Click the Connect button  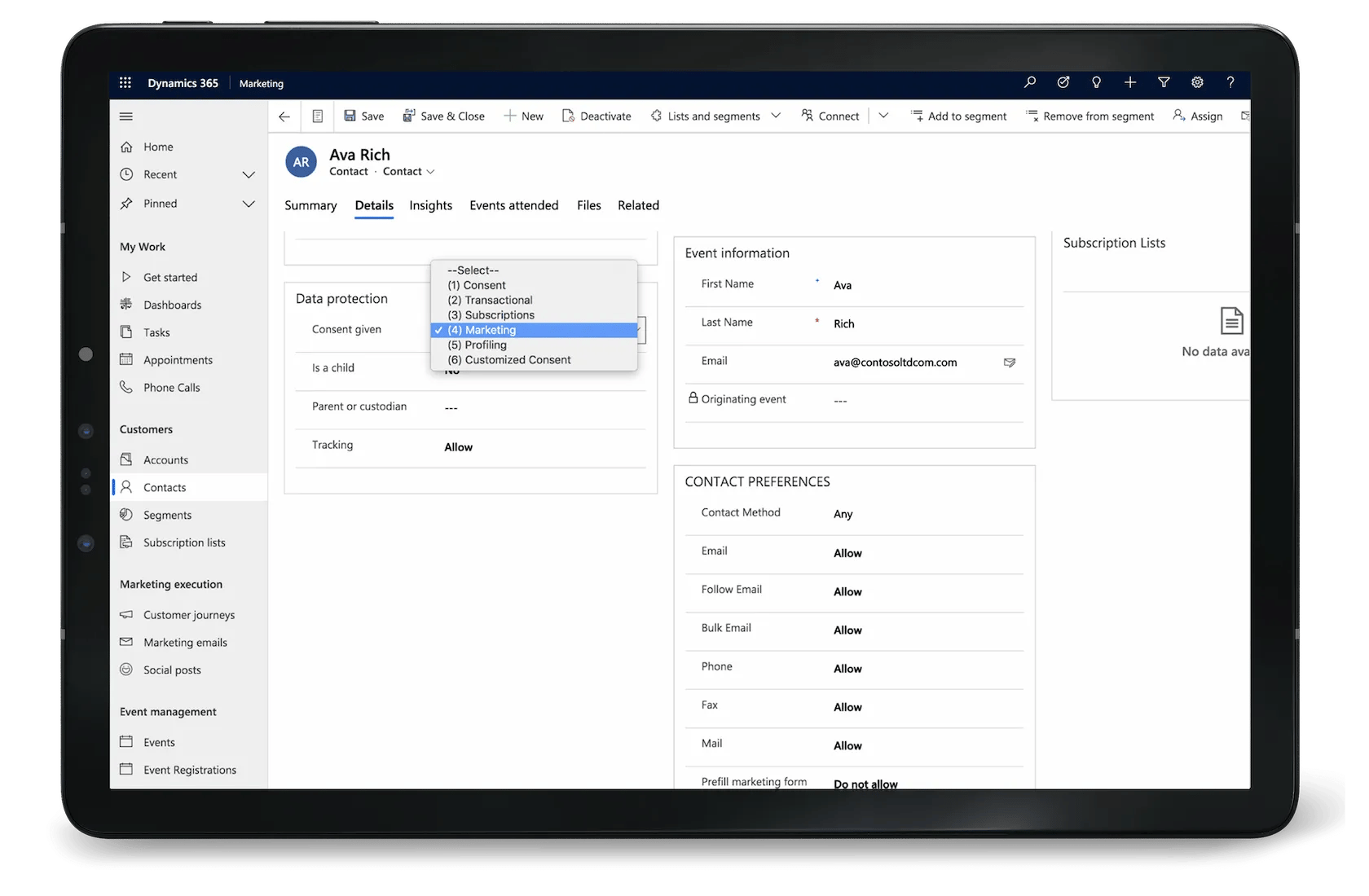pos(830,116)
